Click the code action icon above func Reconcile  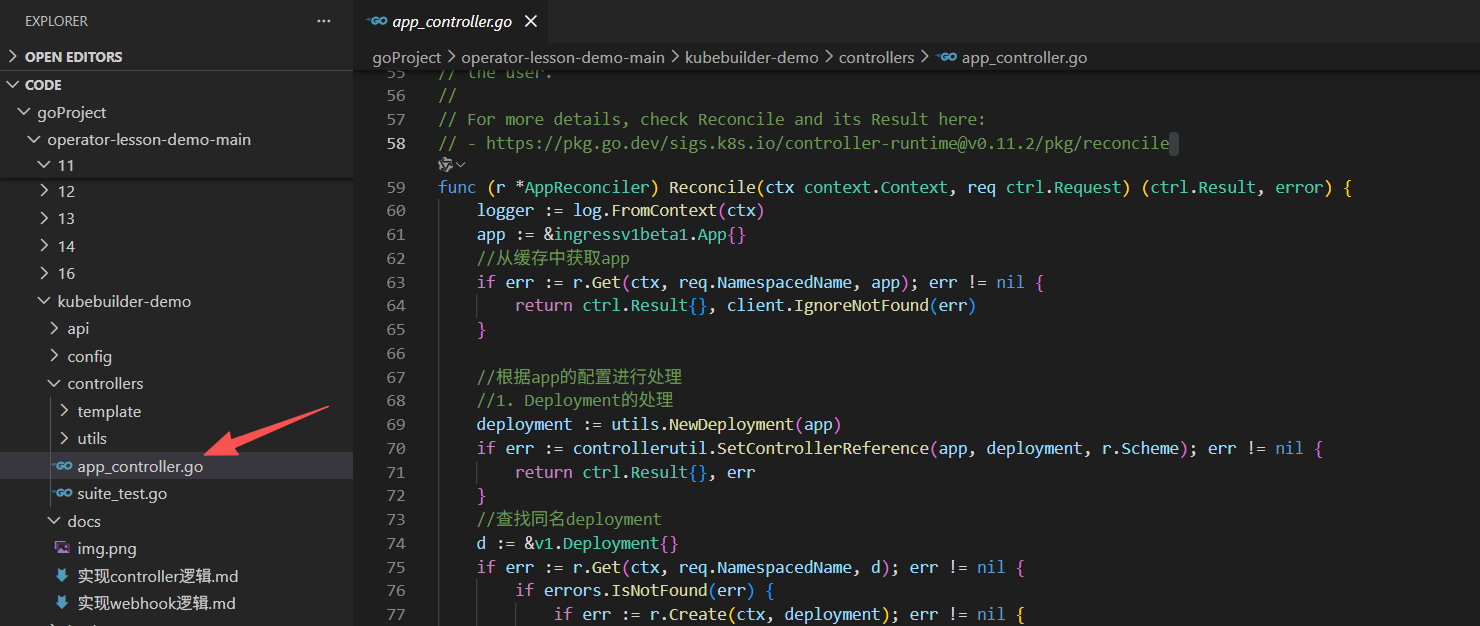coord(446,164)
